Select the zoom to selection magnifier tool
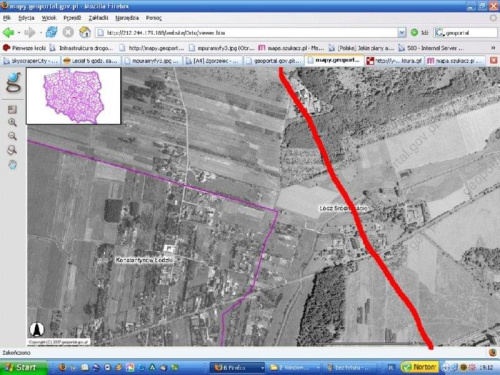The height and width of the screenshot is (375, 500). pyautogui.click(x=12, y=150)
